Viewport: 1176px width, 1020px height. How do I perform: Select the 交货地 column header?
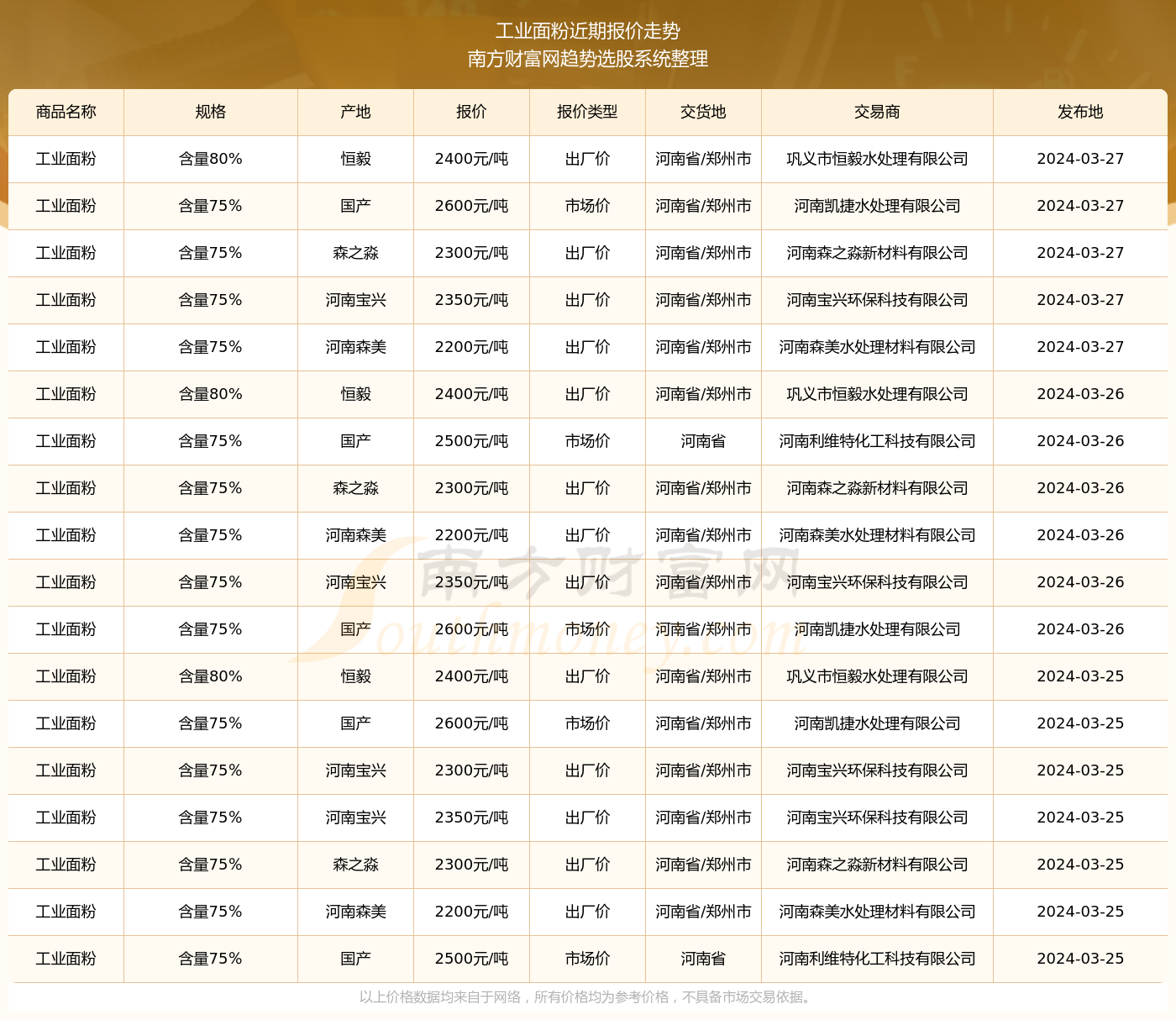pos(703,112)
